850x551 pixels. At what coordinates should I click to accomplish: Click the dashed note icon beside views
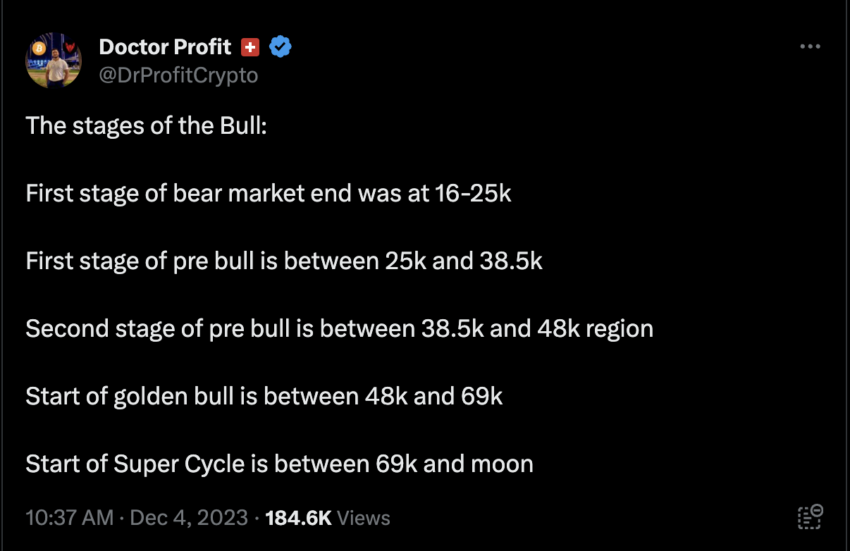pos(809,516)
